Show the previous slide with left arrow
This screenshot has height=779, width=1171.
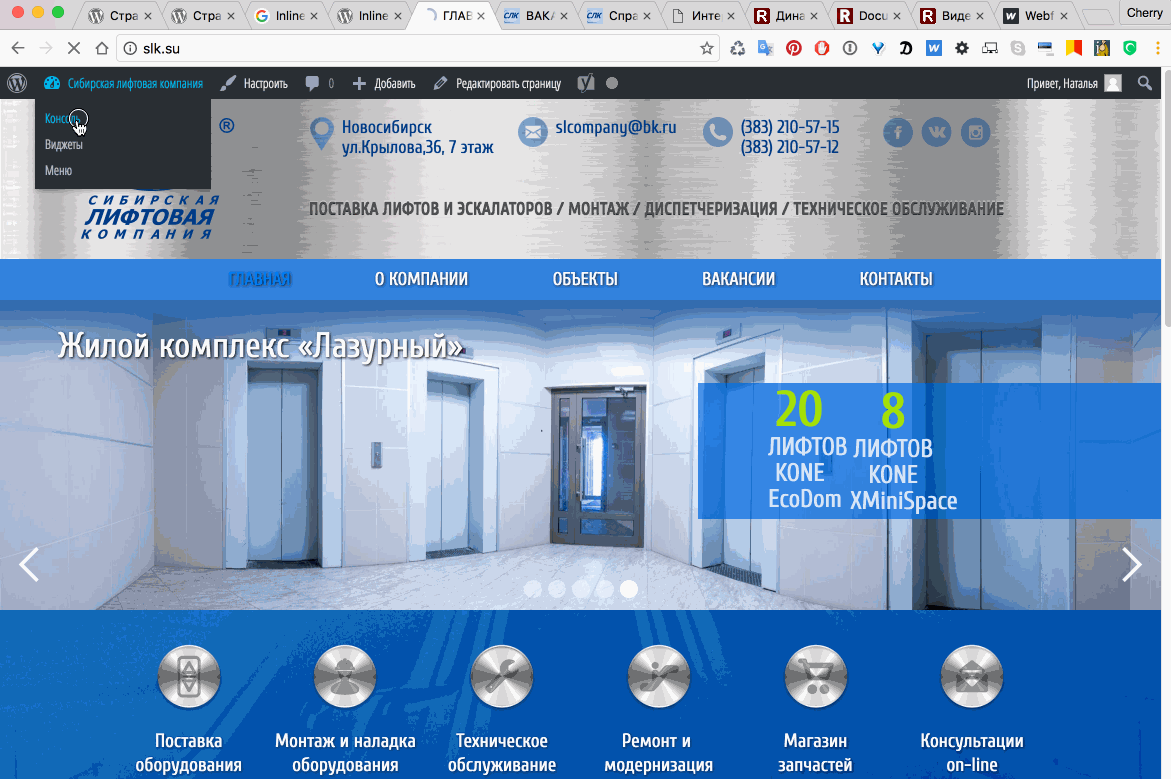coord(28,565)
